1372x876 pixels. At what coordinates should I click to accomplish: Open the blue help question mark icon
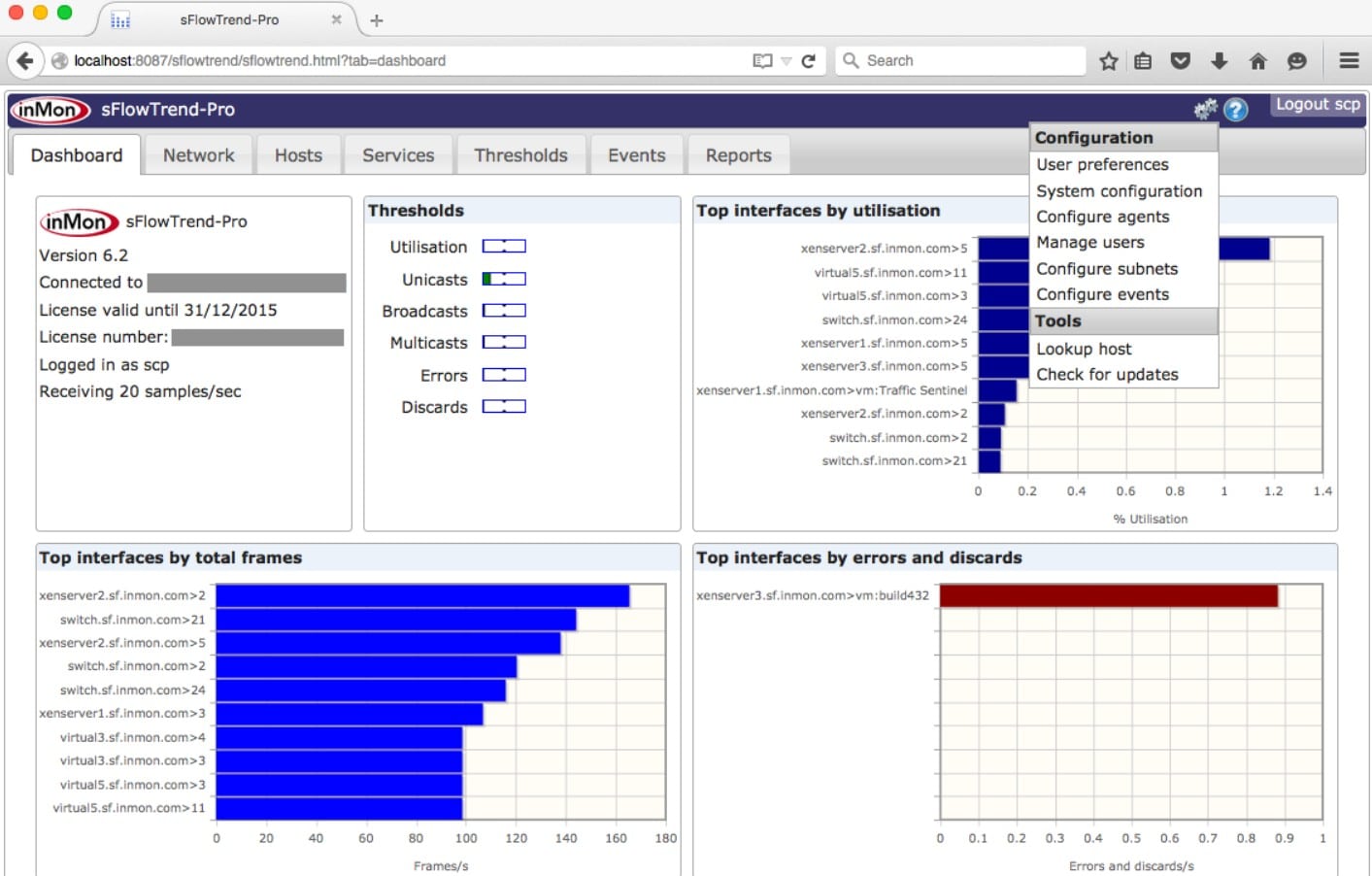1235,110
